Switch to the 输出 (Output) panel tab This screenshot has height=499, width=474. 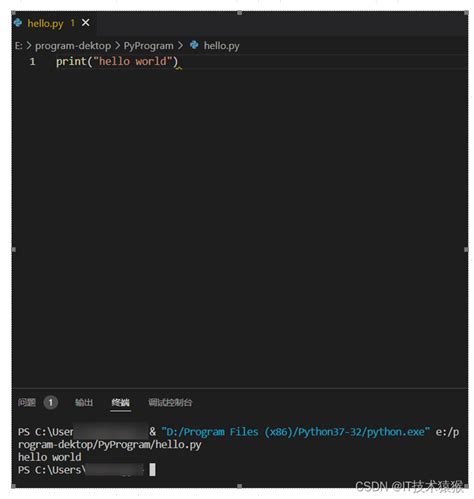click(84, 402)
